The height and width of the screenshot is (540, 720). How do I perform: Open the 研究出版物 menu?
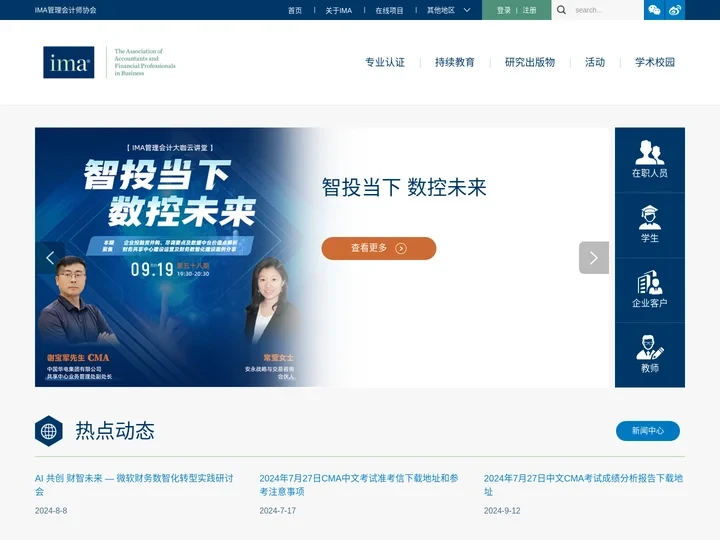pos(530,62)
